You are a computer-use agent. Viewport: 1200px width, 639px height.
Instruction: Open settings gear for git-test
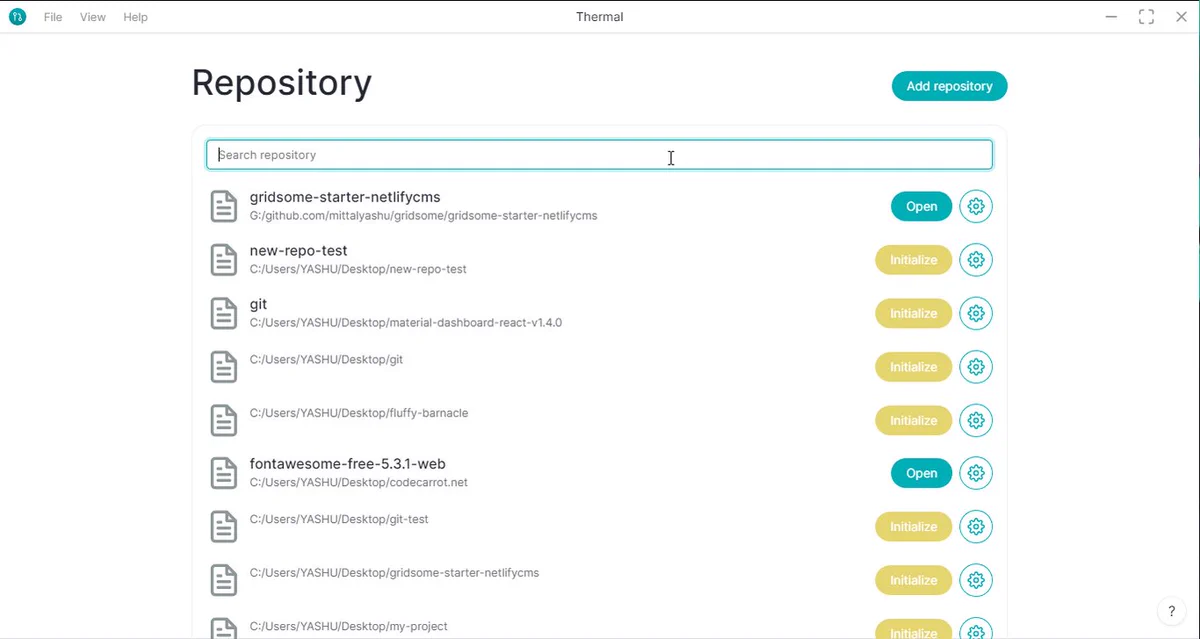(976, 527)
